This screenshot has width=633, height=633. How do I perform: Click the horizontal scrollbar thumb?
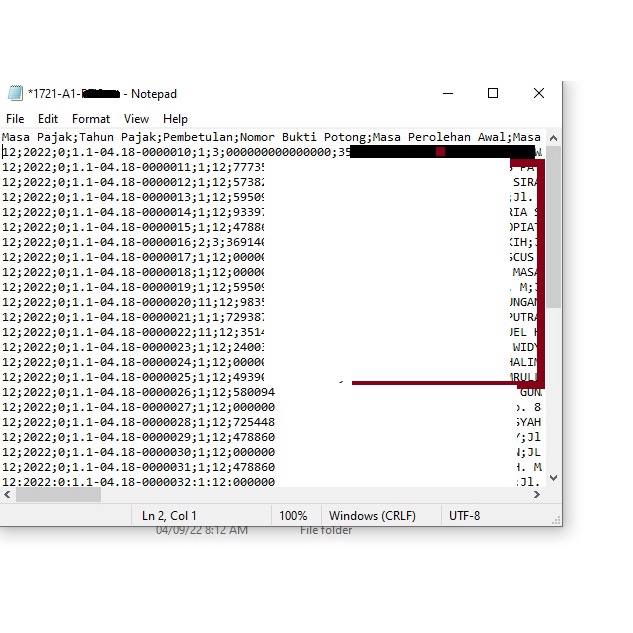[x=58, y=495]
